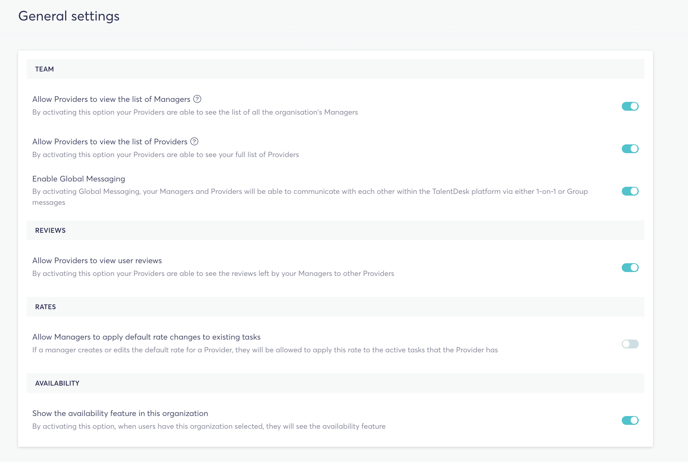Toggle Allow Providers to view Managers list

[630, 106]
